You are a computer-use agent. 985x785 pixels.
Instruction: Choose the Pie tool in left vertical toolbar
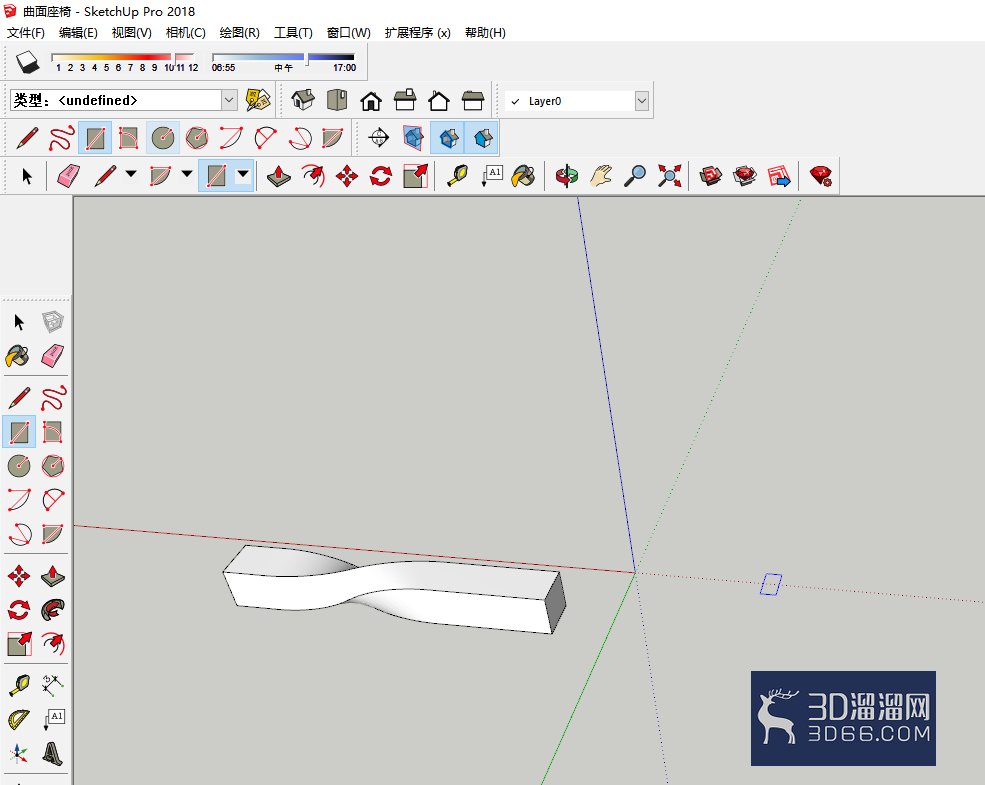[x=53, y=534]
